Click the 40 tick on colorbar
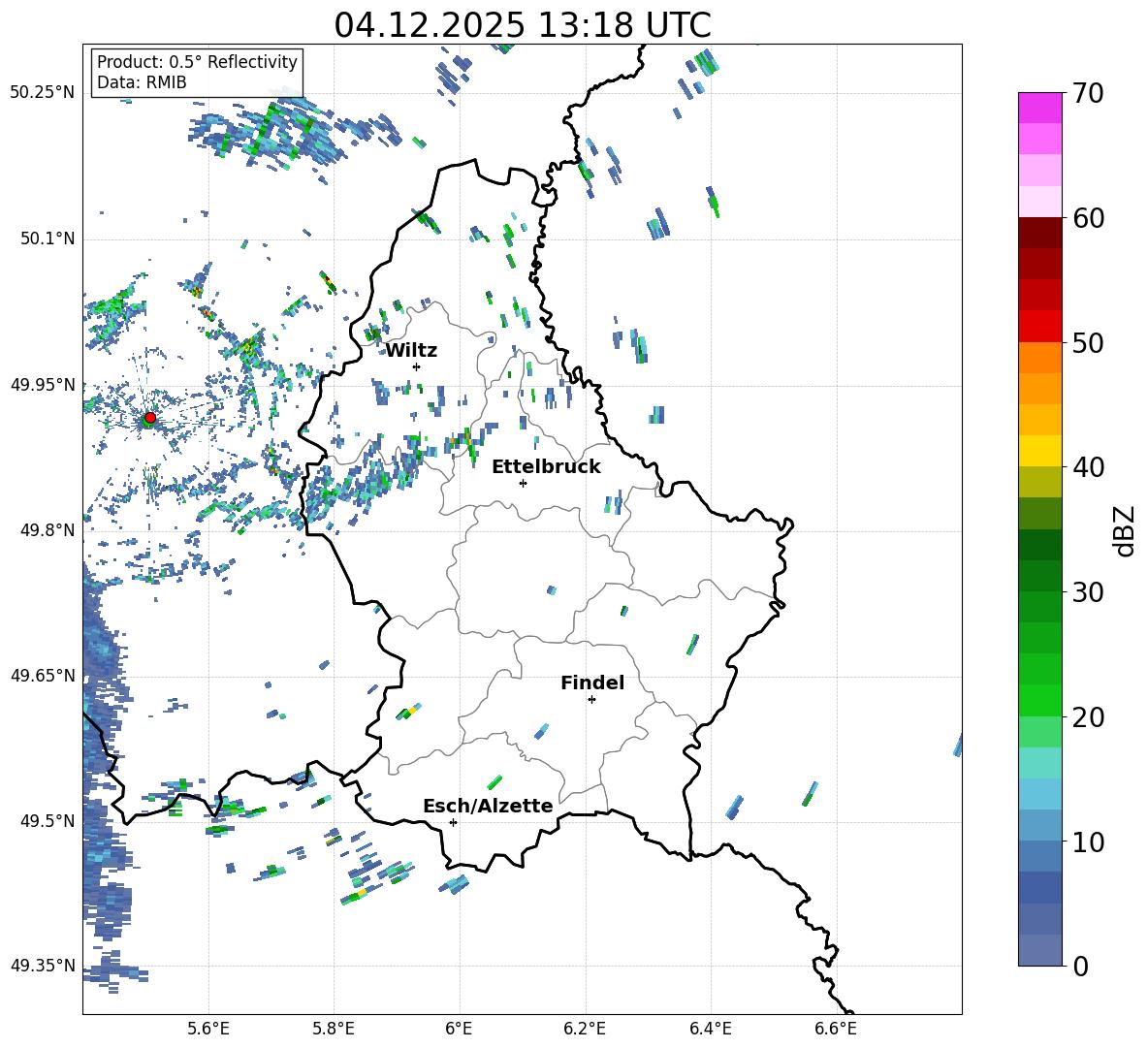The height and width of the screenshot is (1048, 1148). click(1088, 467)
